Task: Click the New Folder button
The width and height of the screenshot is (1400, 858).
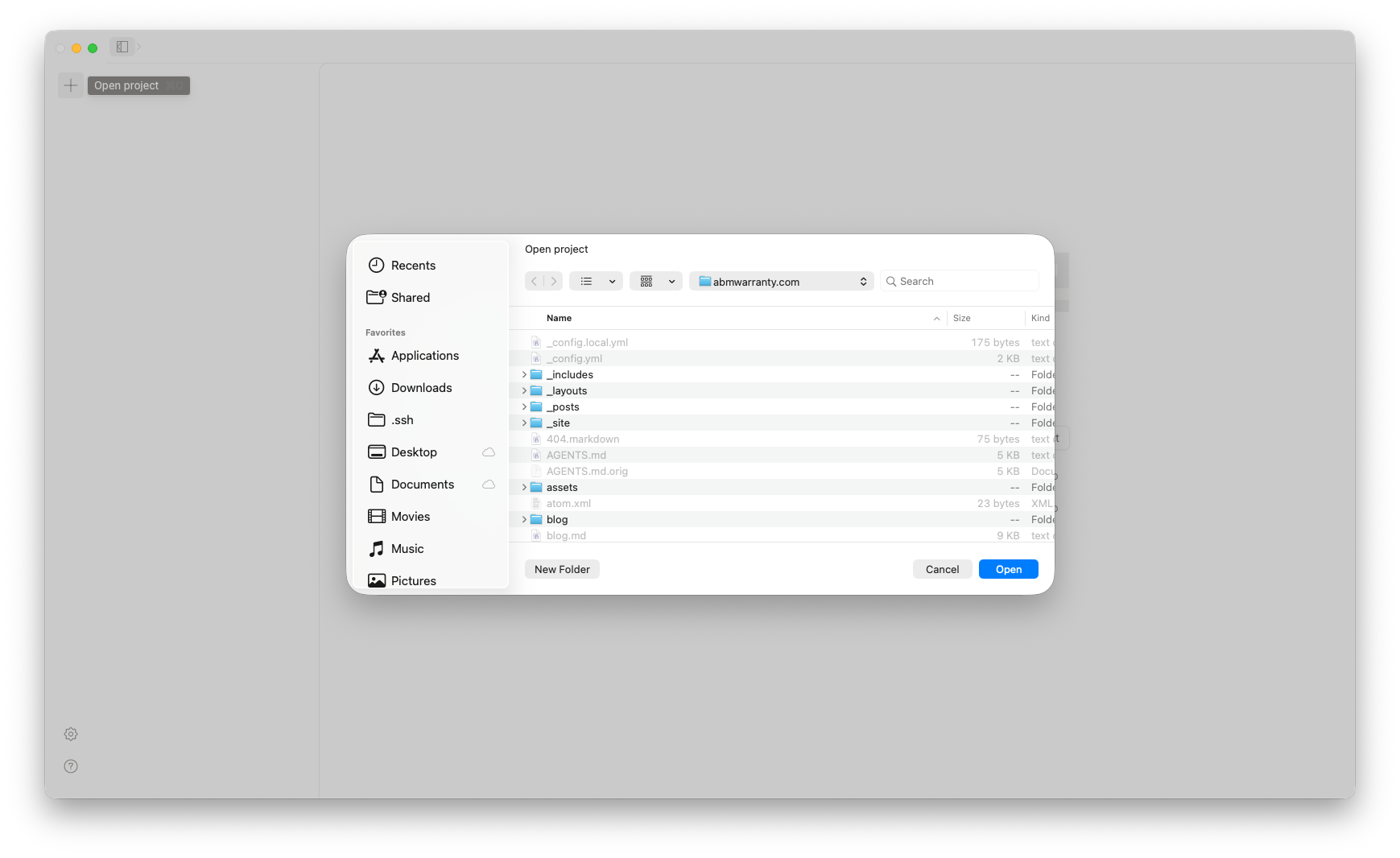Action: tap(562, 570)
